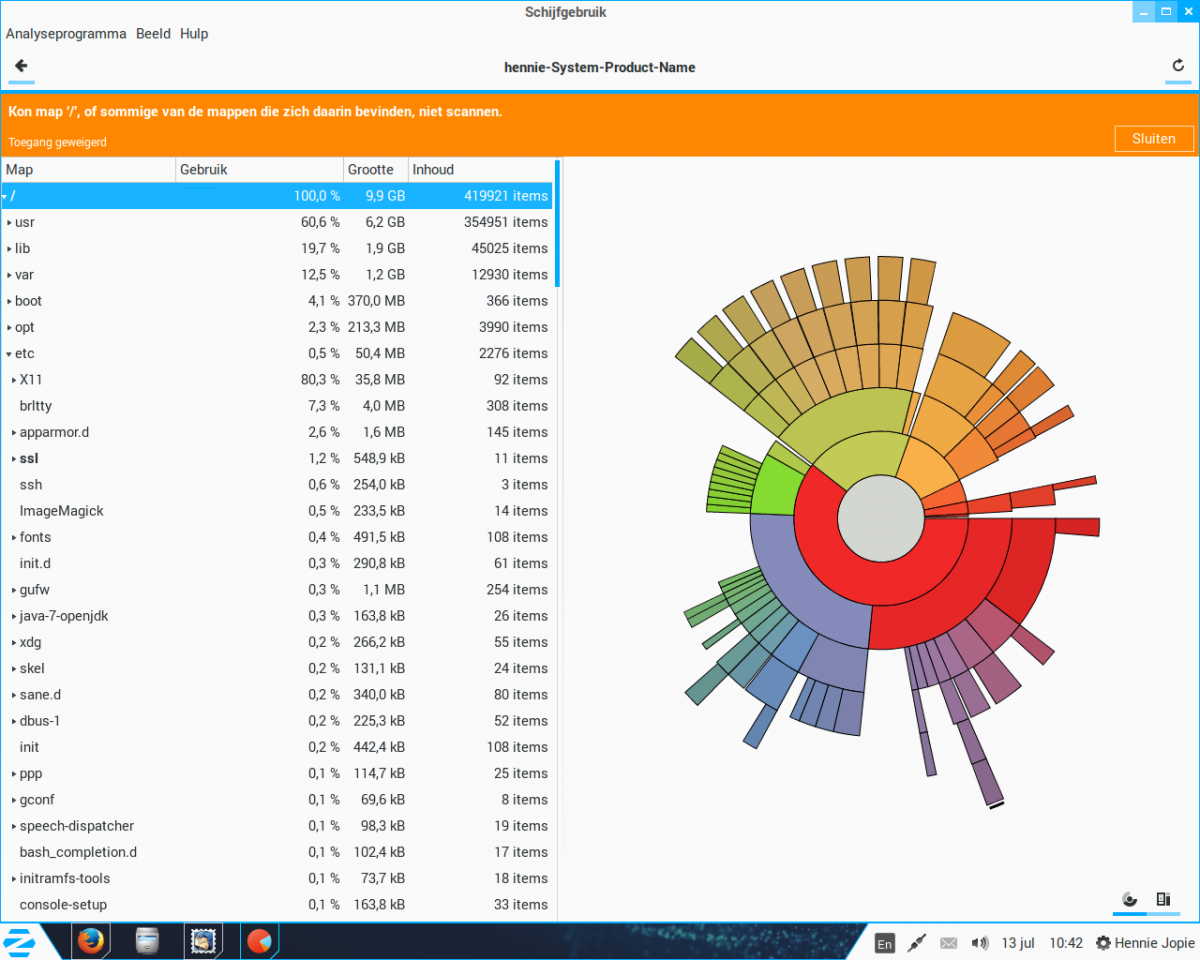Open Firefox from the taskbar
Image resolution: width=1200 pixels, height=960 pixels.
[91, 941]
